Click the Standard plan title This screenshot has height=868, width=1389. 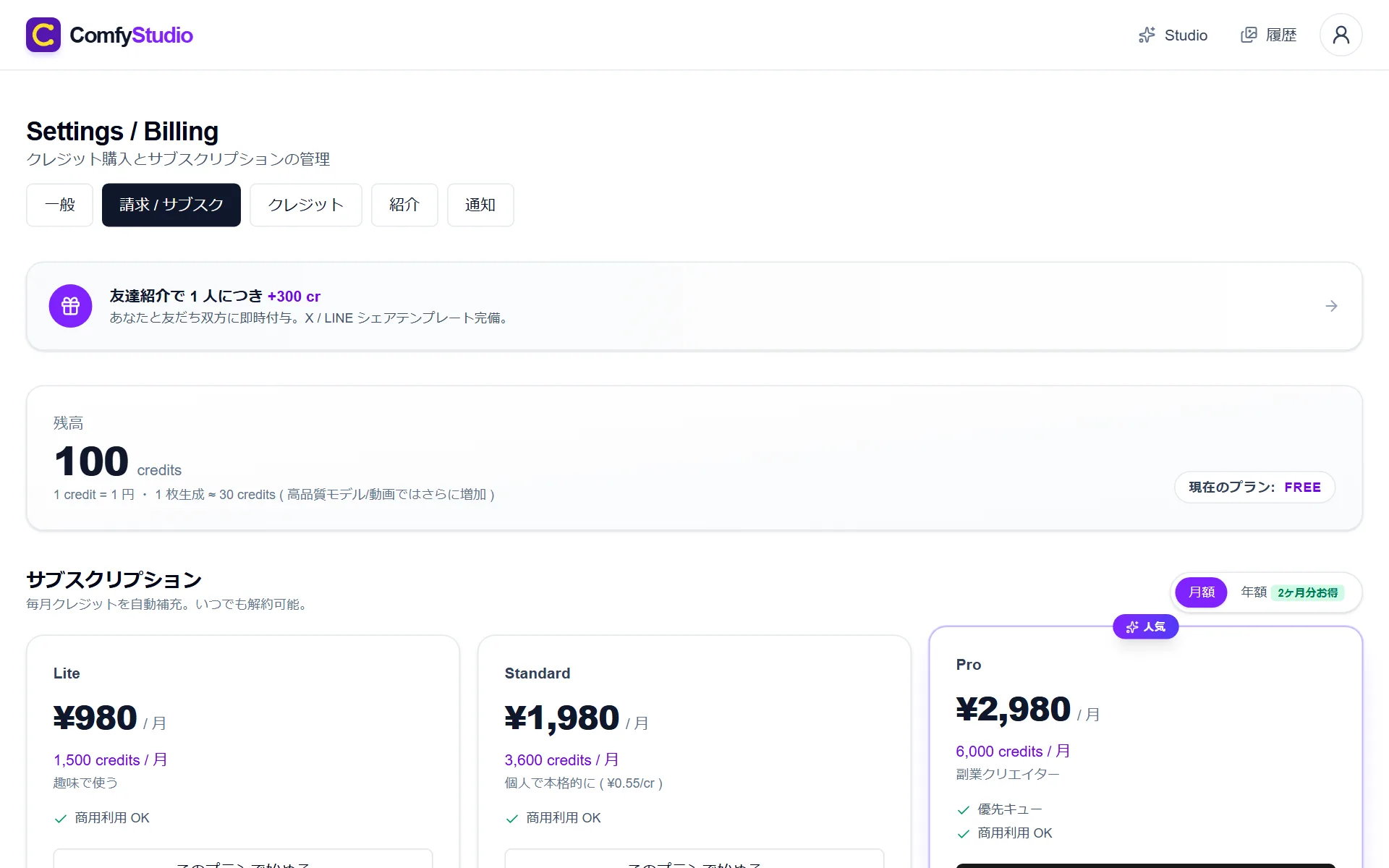click(538, 673)
